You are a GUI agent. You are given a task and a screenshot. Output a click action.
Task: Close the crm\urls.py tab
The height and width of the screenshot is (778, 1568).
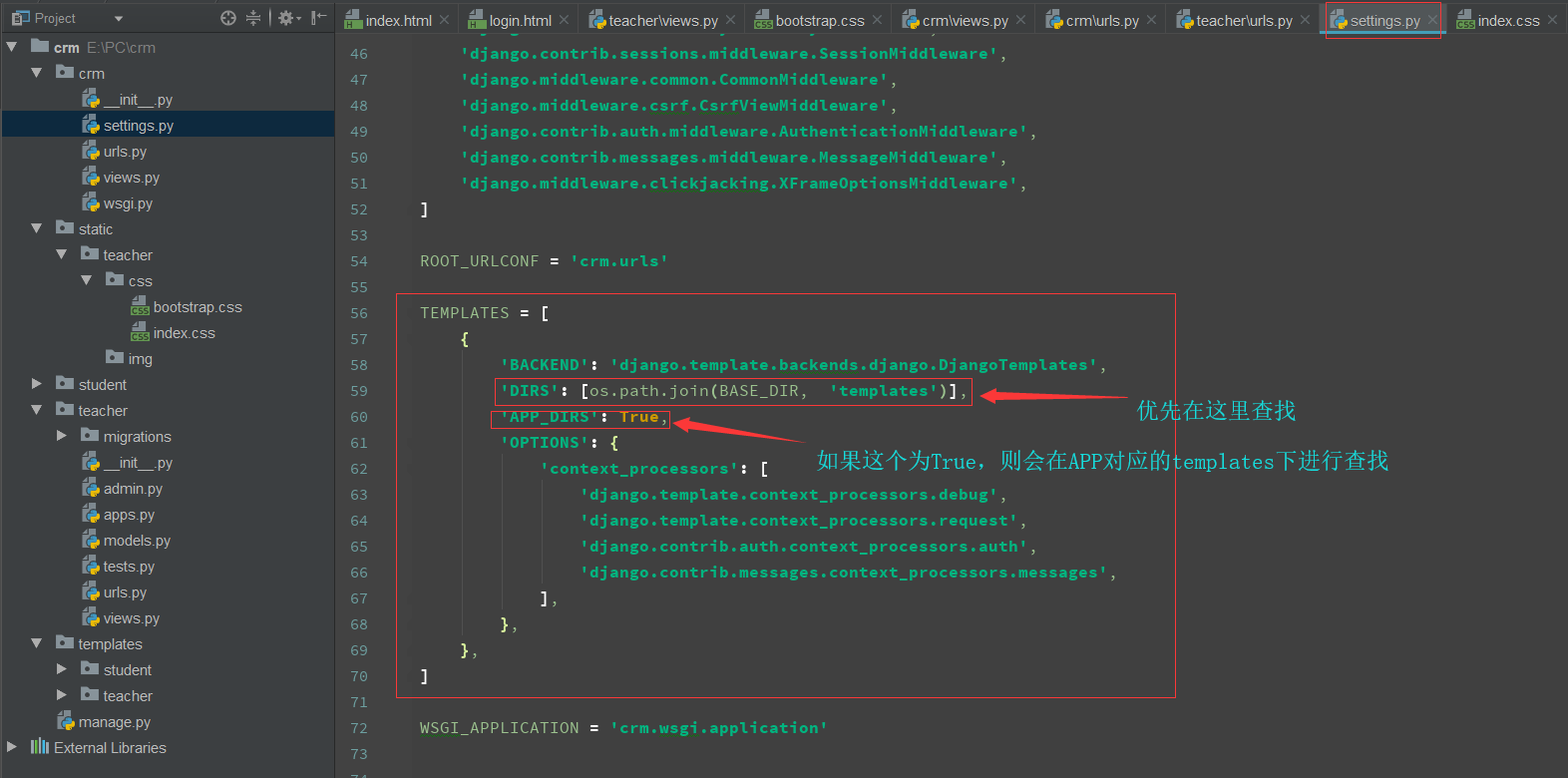pyautogui.click(x=1151, y=20)
